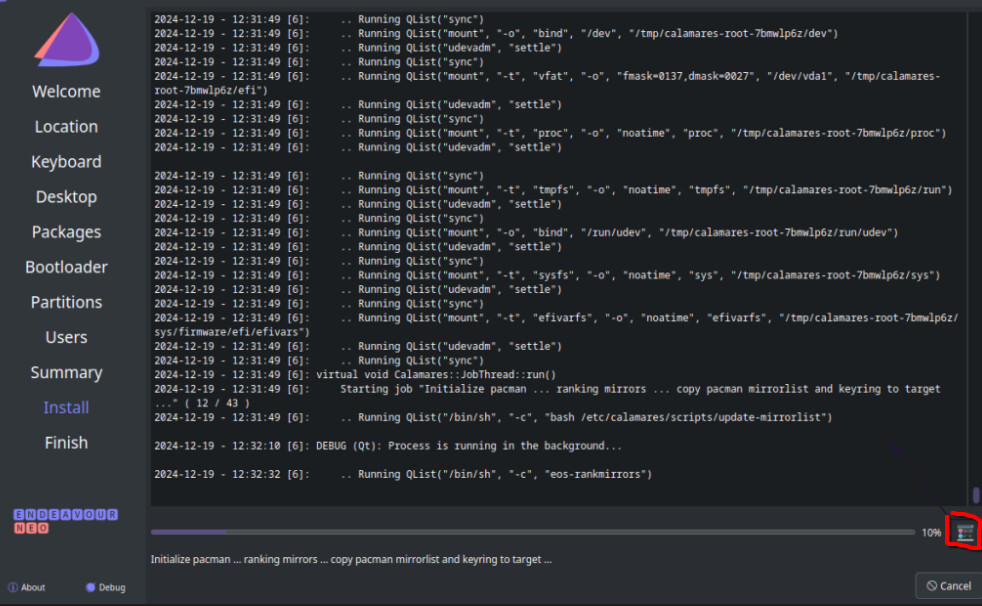Open the Bootloader step

coord(66,267)
